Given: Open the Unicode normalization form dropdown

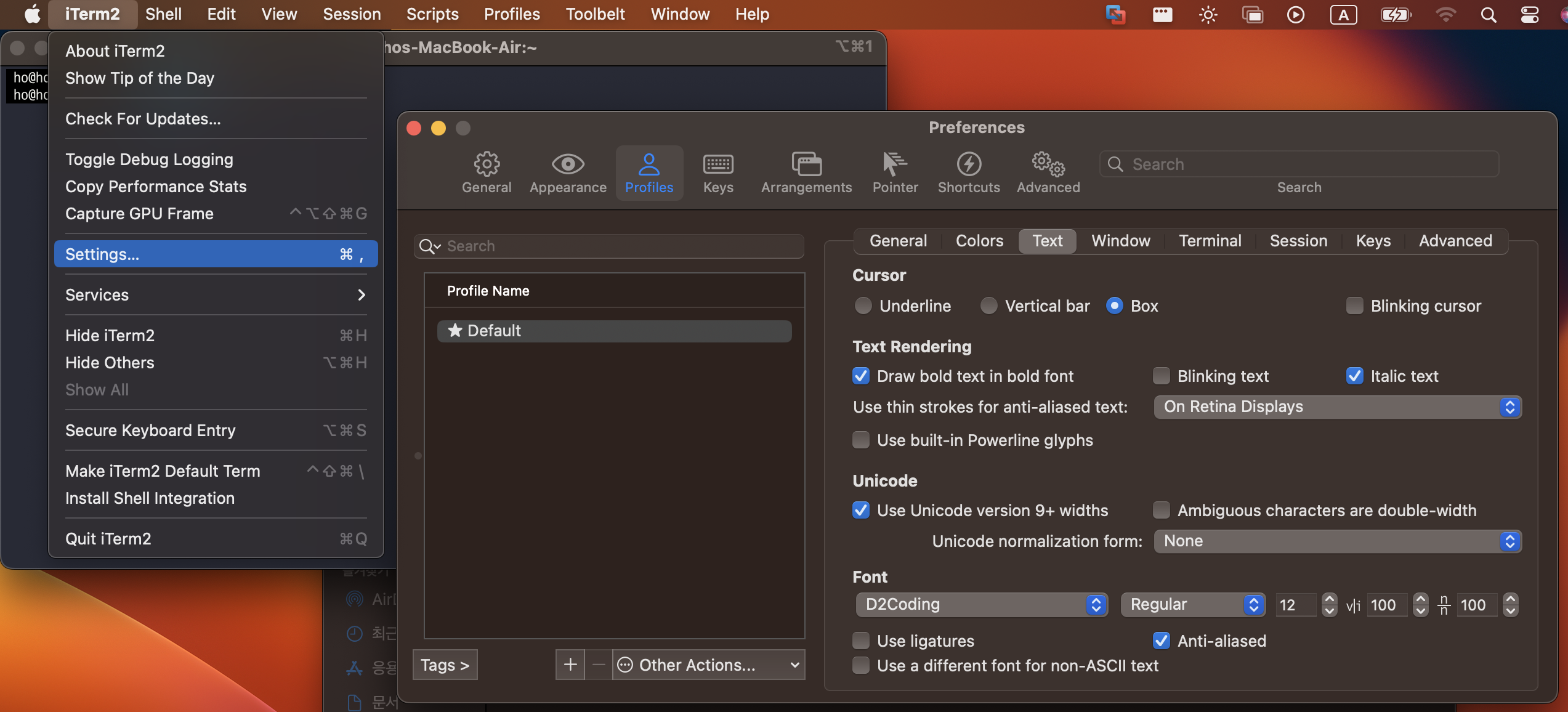Looking at the screenshot, I should pos(1338,541).
